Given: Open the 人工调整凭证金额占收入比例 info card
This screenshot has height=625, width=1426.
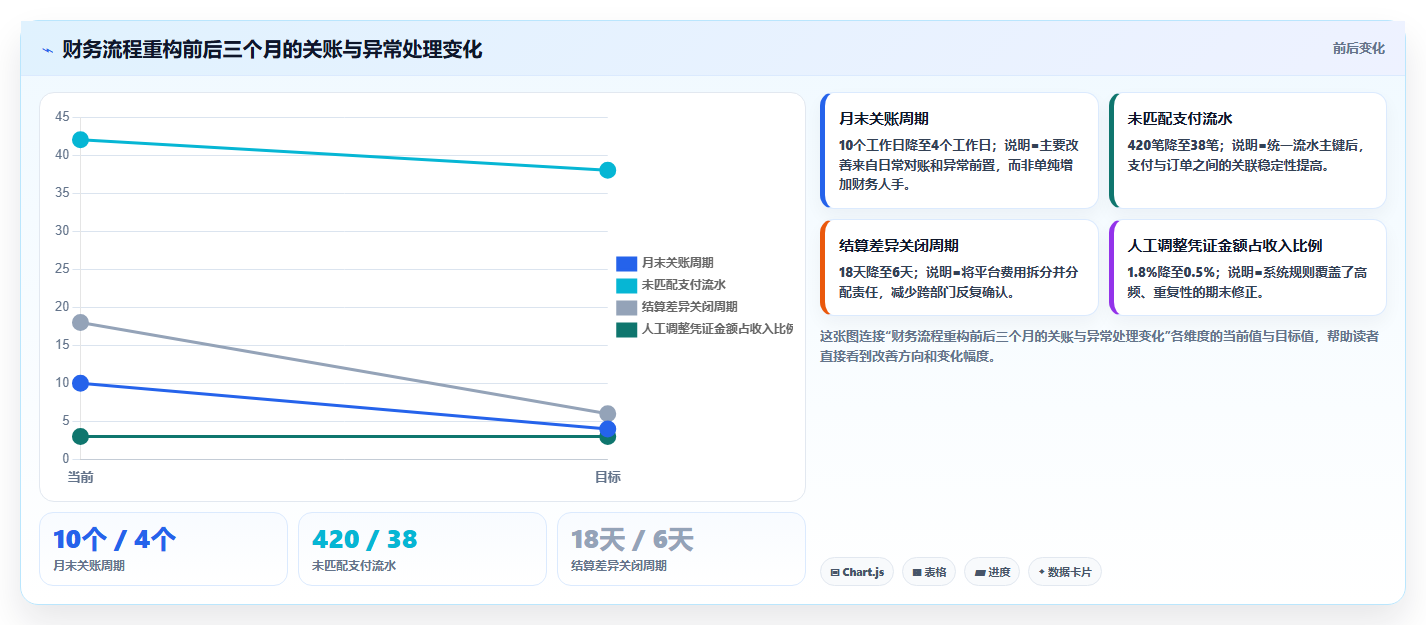Looking at the screenshot, I should click(1248, 268).
